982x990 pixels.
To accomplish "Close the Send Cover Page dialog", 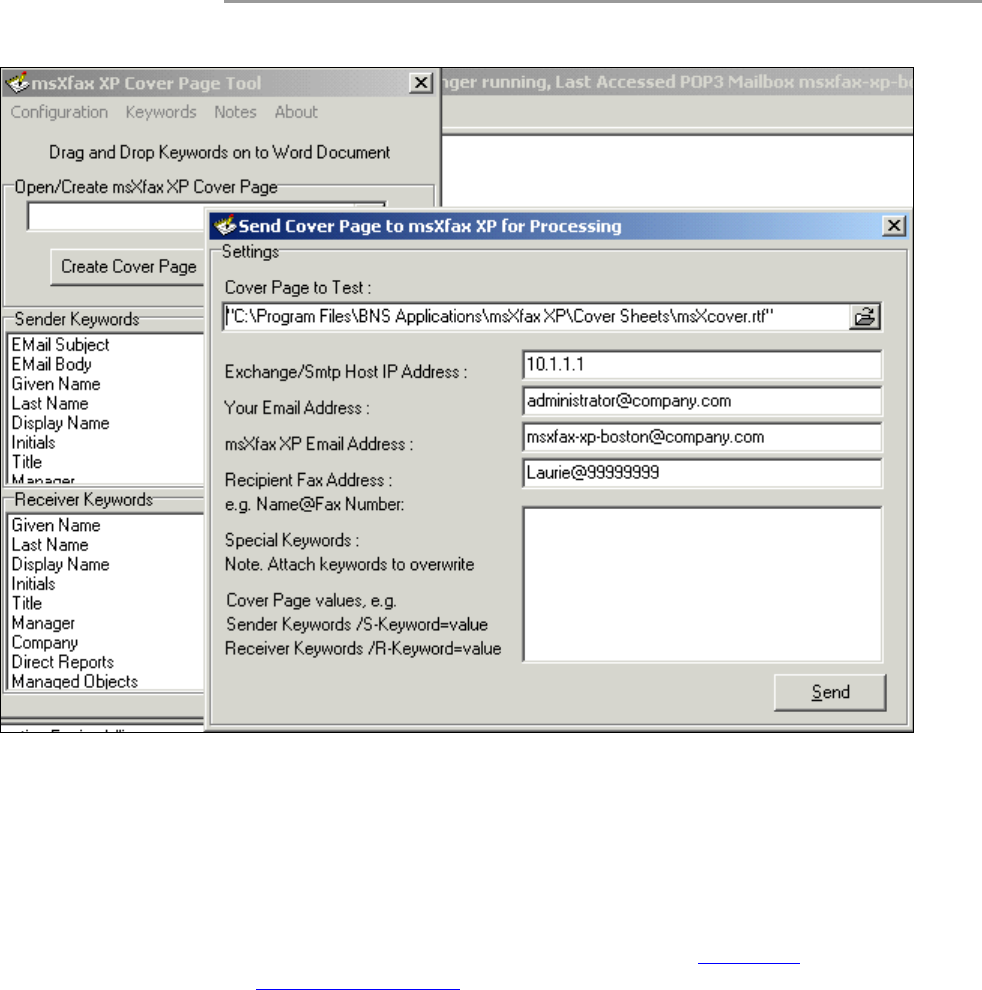I will click(894, 225).
